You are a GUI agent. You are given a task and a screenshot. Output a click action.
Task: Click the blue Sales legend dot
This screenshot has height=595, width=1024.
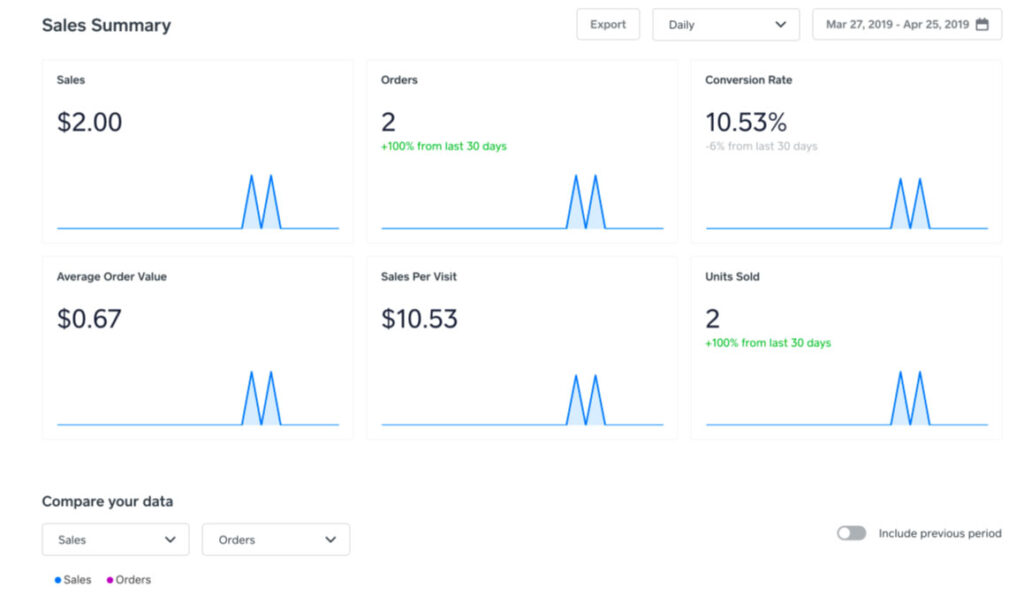[x=56, y=579]
